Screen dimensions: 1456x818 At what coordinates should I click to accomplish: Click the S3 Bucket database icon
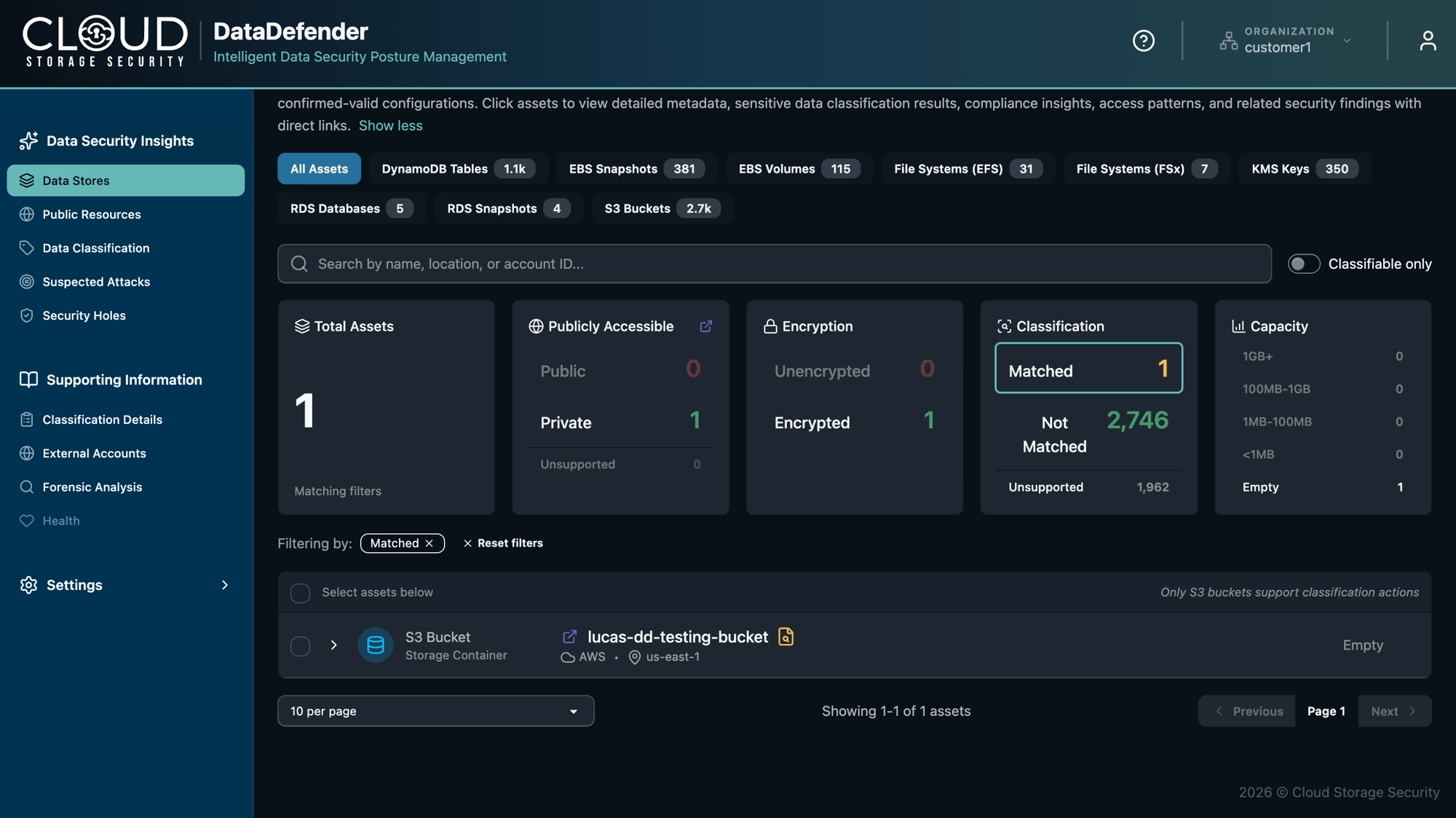[x=376, y=645]
